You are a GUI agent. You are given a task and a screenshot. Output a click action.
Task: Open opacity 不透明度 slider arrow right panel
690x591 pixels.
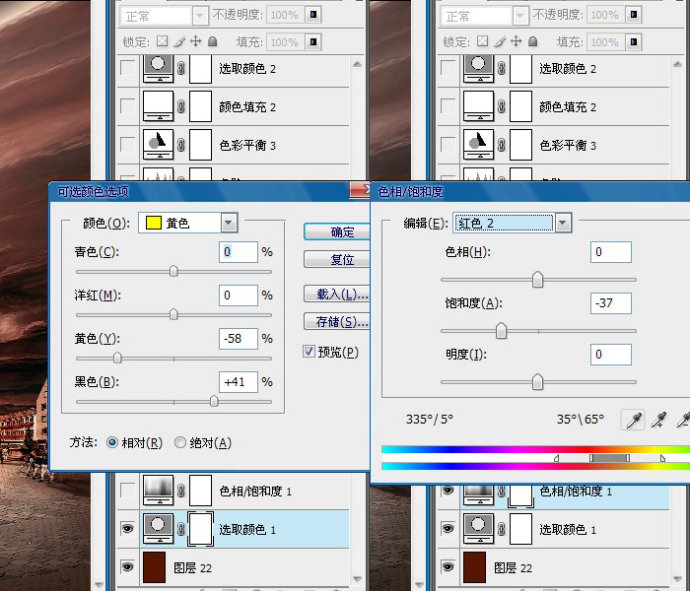coord(634,15)
